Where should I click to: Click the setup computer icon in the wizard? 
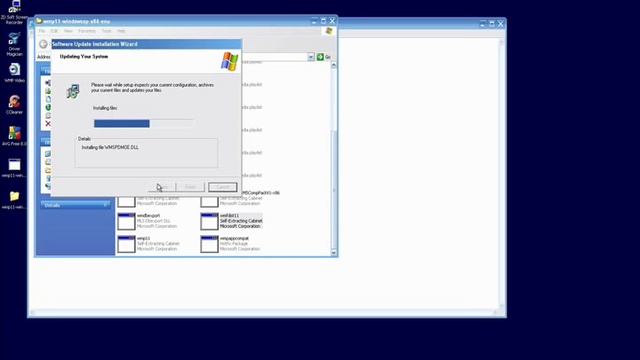pos(73,91)
